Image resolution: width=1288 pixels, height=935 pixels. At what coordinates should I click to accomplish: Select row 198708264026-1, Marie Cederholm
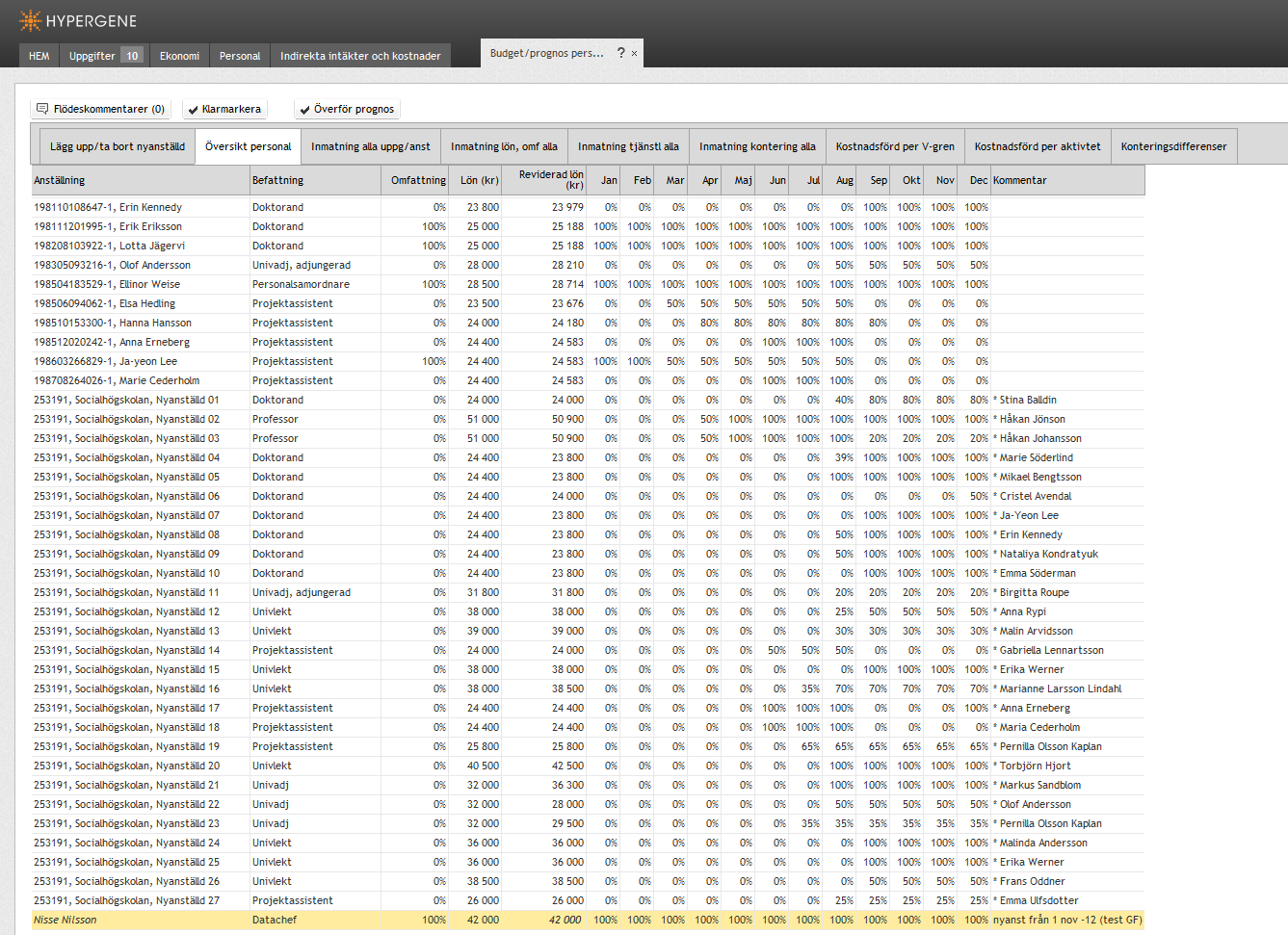588,380
